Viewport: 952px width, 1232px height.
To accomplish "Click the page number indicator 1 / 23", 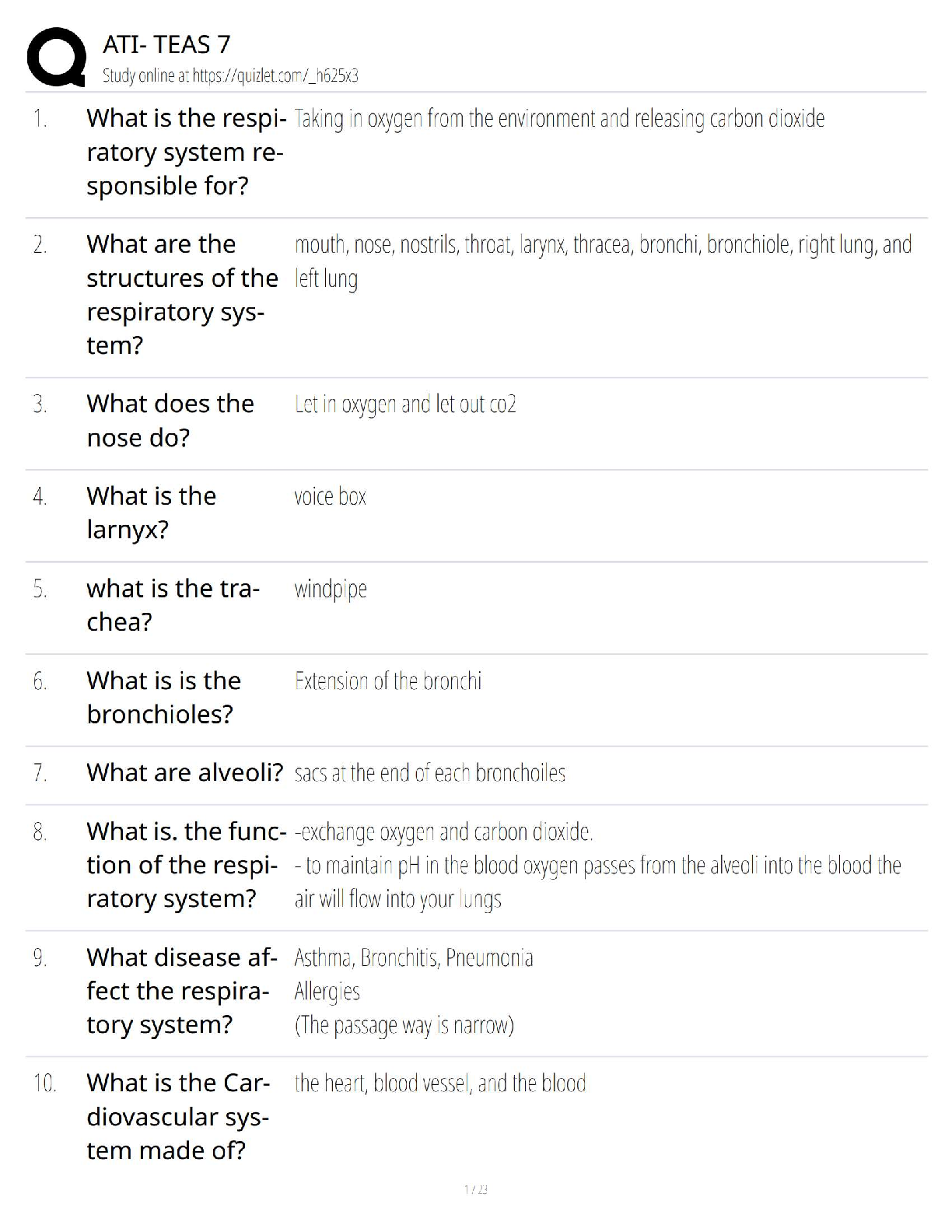I will click(475, 1189).
